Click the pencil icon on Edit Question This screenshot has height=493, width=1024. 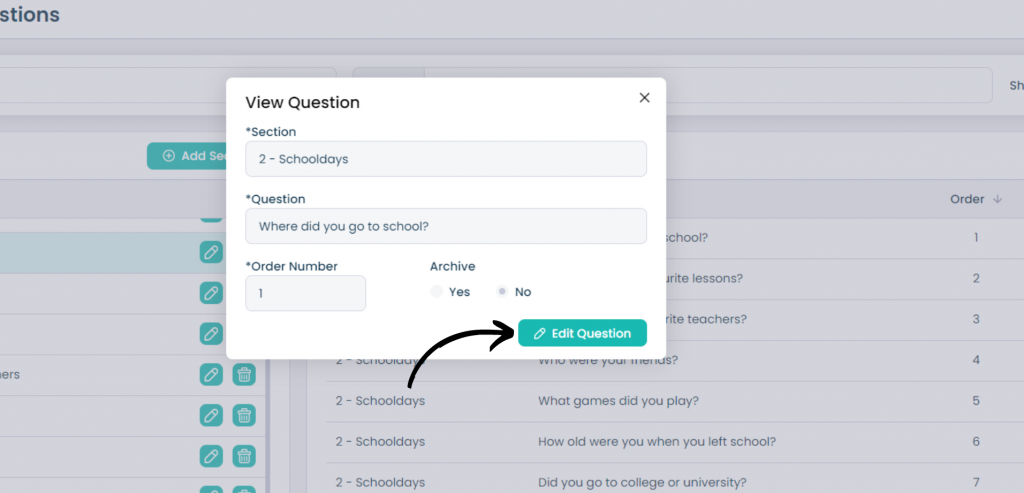[x=539, y=334]
